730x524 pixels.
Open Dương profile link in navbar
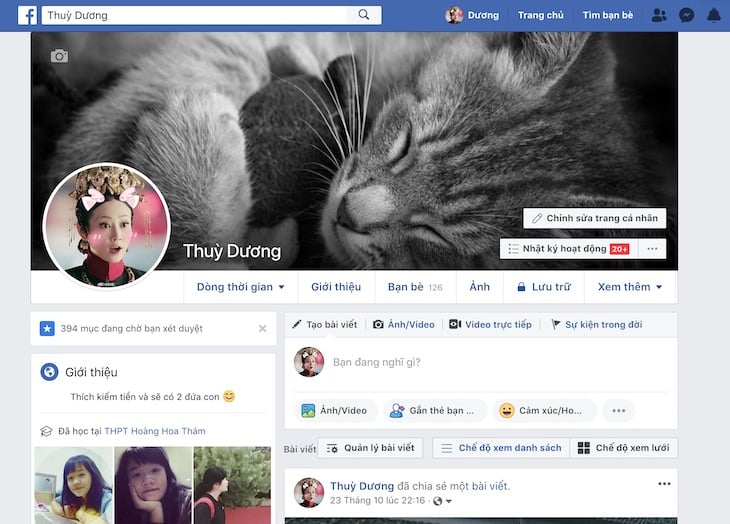point(483,15)
